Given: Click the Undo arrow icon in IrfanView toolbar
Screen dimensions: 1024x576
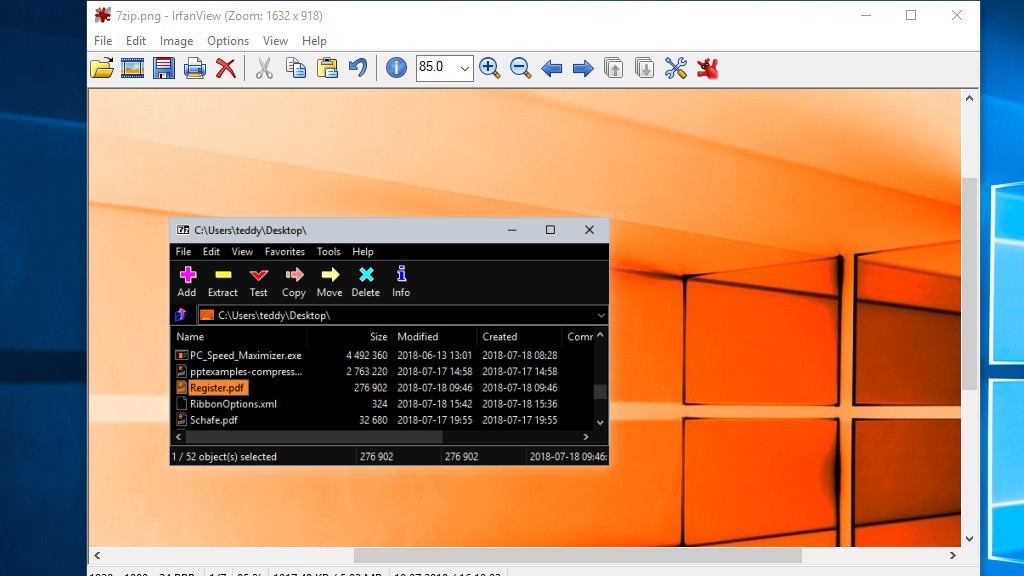Looking at the screenshot, I should [358, 68].
